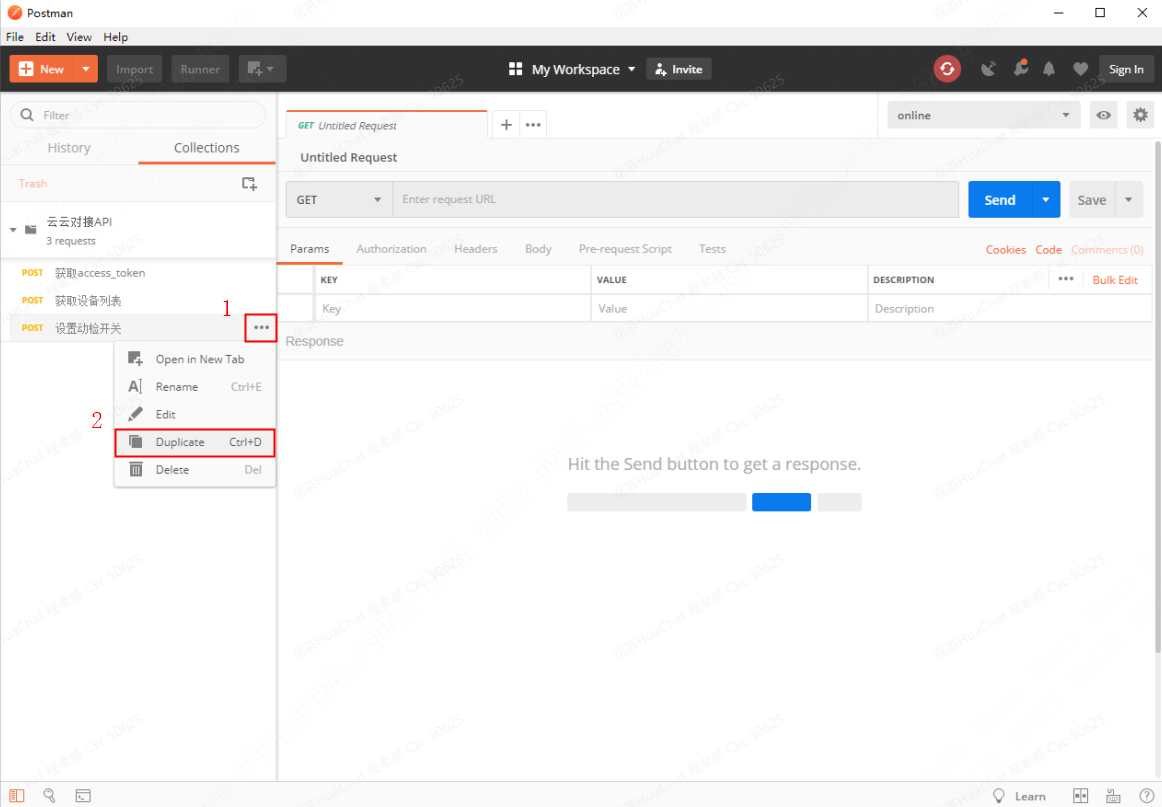Click the new collection icon
The height and width of the screenshot is (807, 1162).
pos(249,184)
